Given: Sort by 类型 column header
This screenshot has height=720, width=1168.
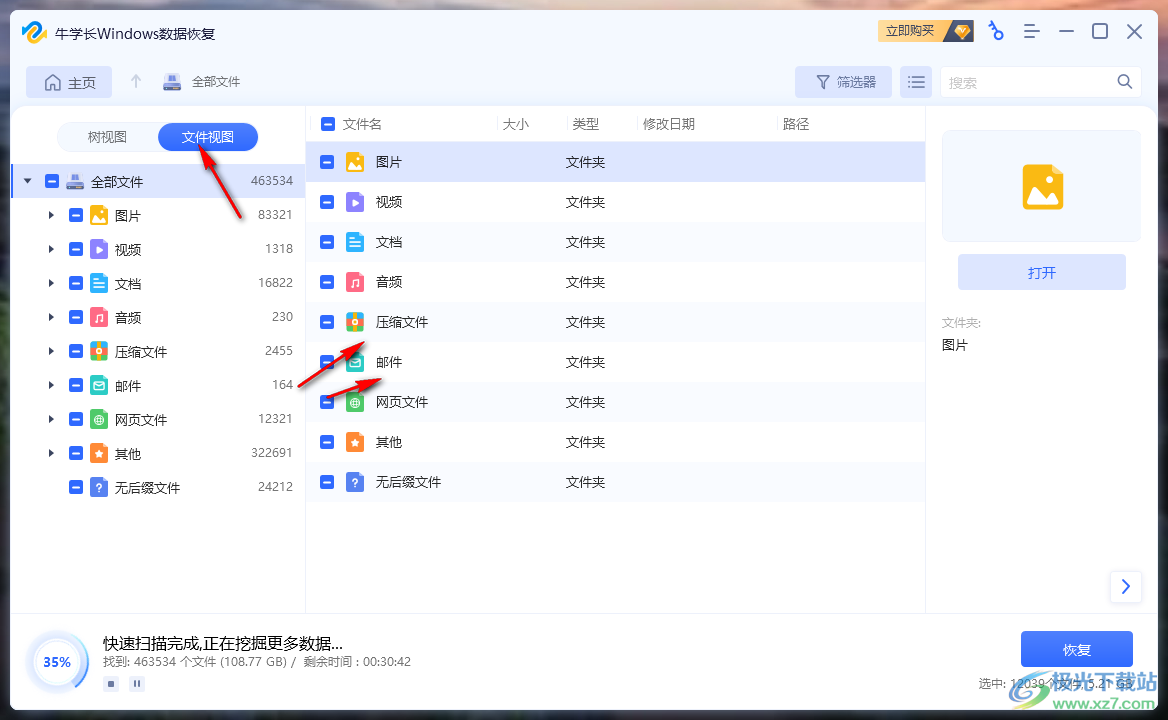Looking at the screenshot, I should click(585, 124).
